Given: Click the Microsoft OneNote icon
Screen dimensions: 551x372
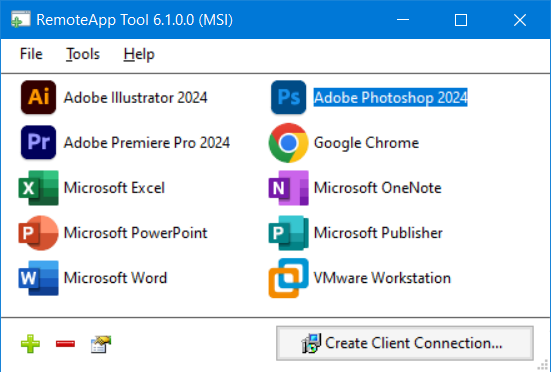Looking at the screenshot, I should click(289, 188).
